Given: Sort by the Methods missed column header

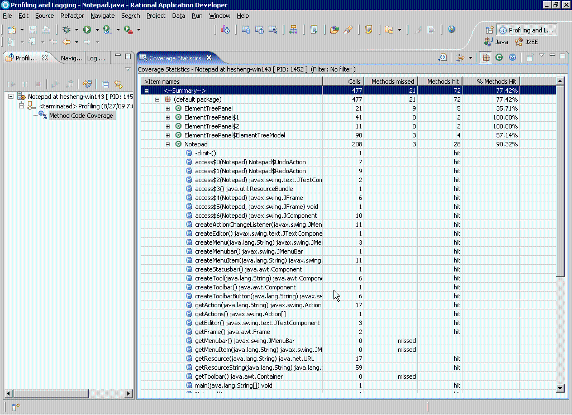Looking at the screenshot, I should [392, 81].
